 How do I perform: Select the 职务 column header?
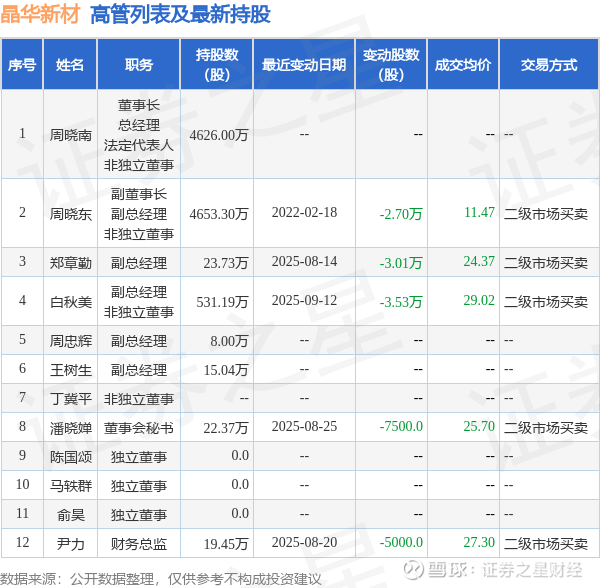click(139, 64)
